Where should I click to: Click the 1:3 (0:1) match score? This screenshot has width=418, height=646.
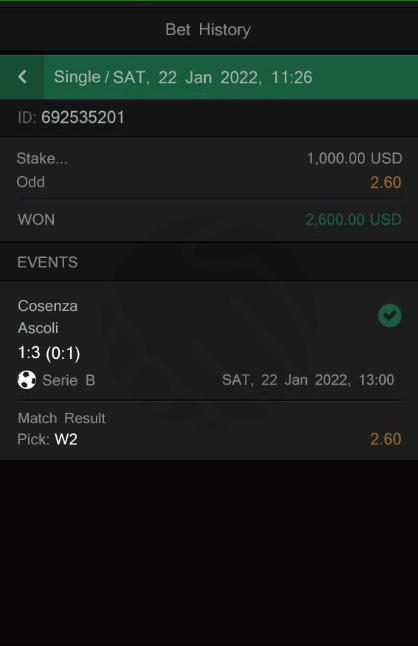[x=49, y=353]
